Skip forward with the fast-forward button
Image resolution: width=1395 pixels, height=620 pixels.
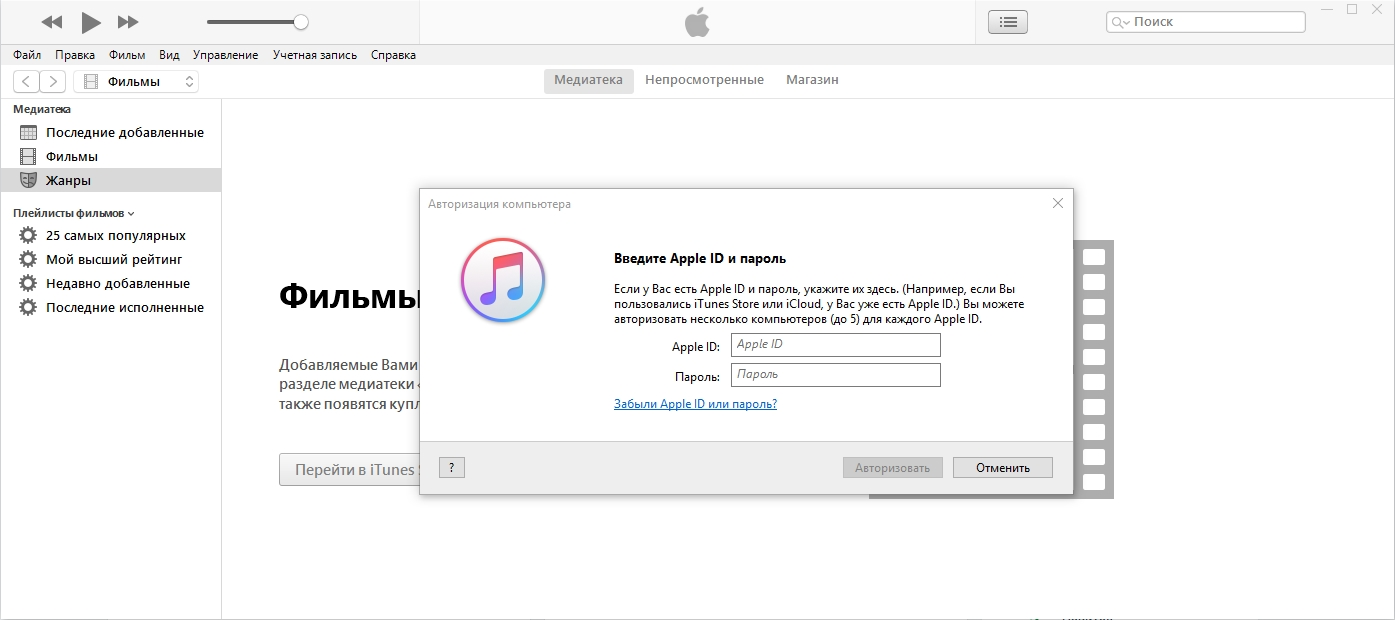point(128,22)
